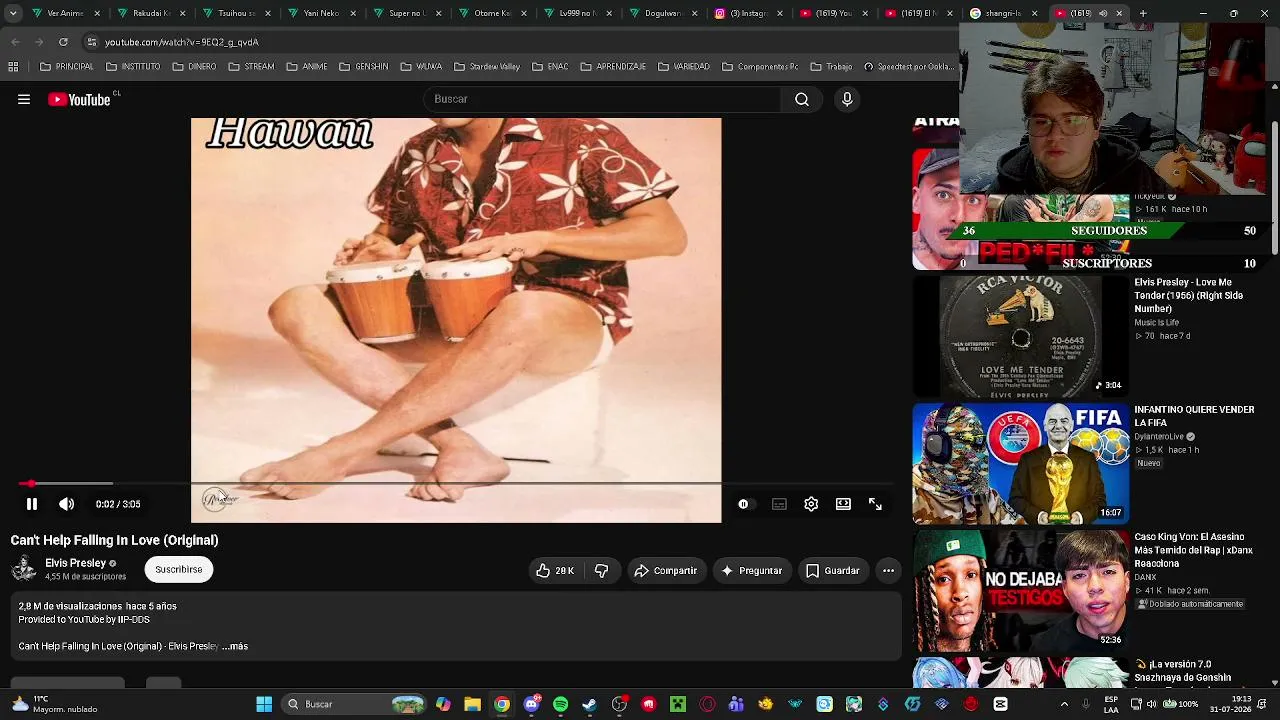Enter fullscreen mode on the video
Screen dimensions: 1280x720
(x=875, y=504)
